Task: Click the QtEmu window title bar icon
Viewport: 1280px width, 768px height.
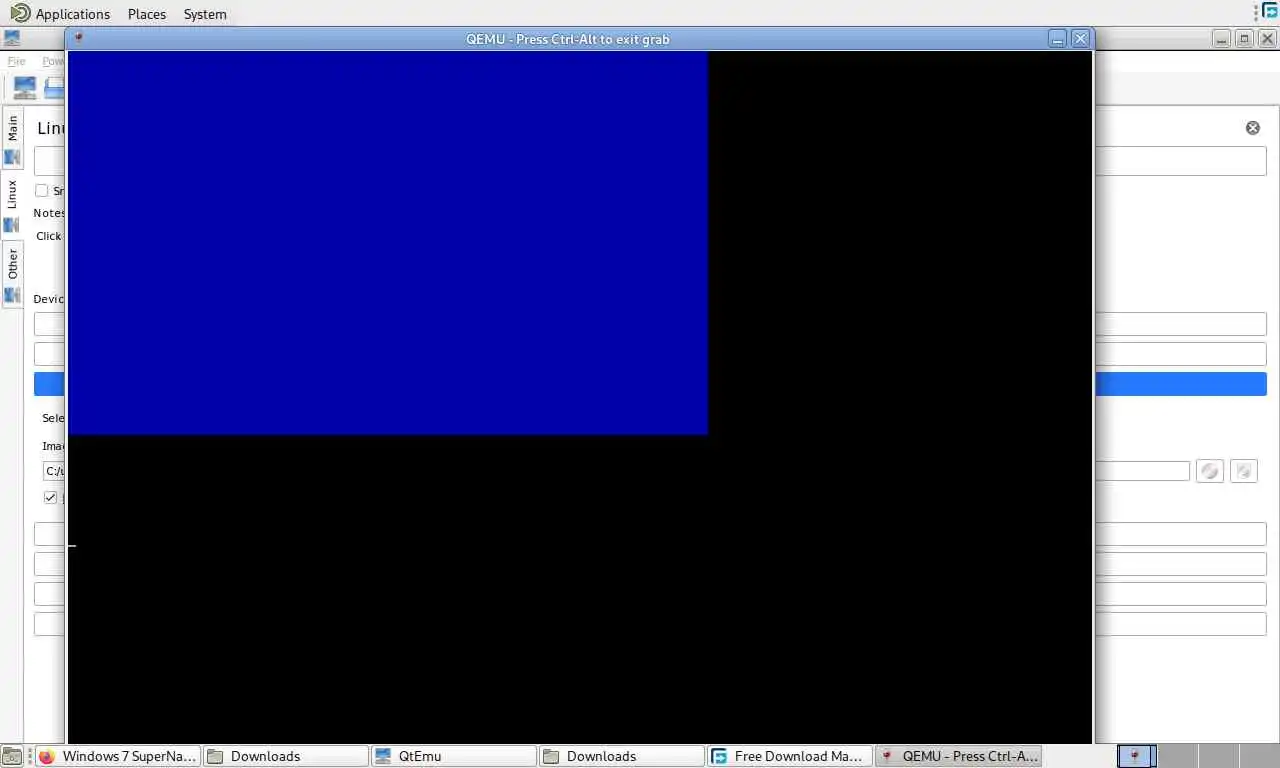Action: (10, 39)
